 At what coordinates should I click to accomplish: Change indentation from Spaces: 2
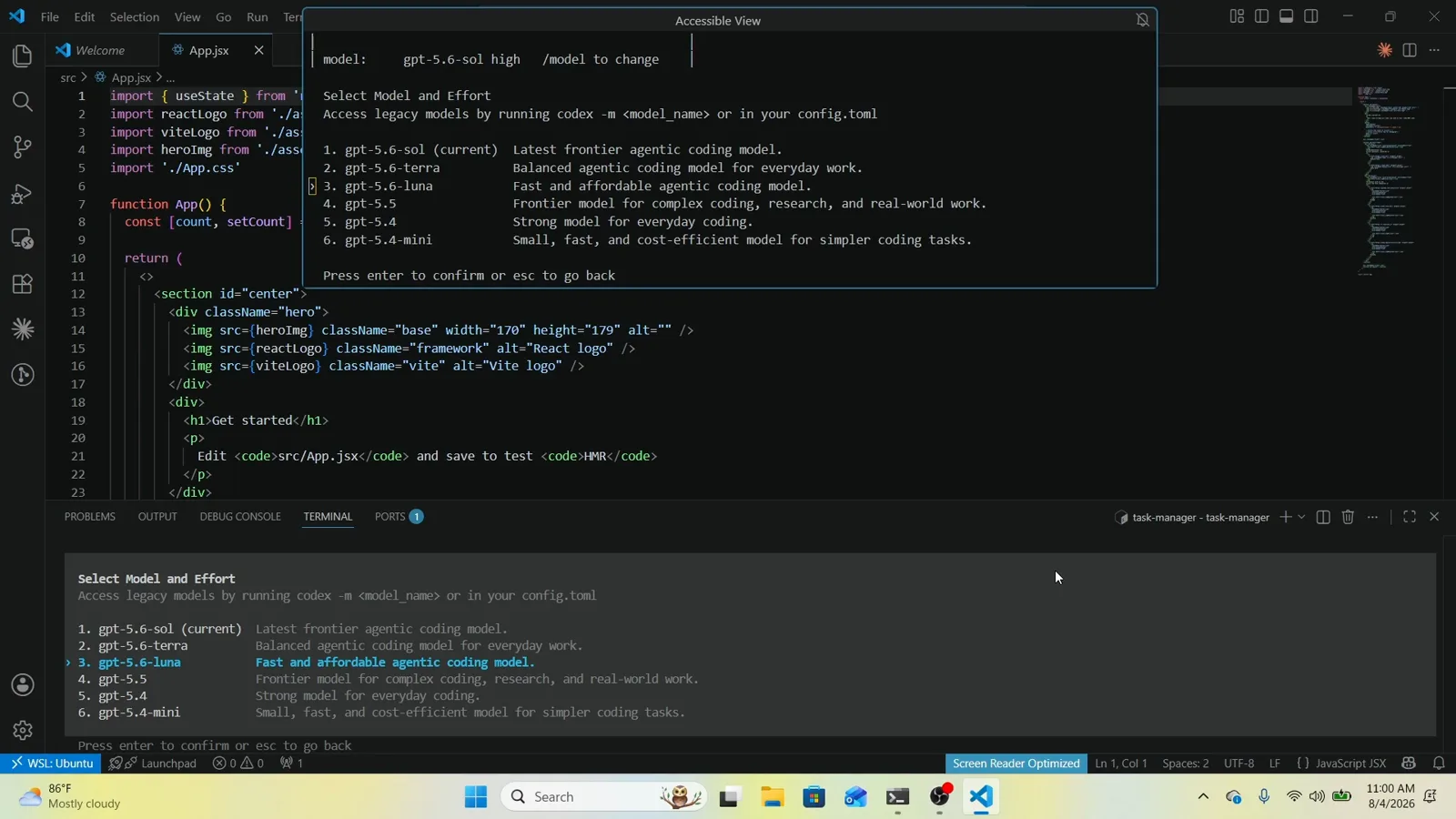(1186, 763)
